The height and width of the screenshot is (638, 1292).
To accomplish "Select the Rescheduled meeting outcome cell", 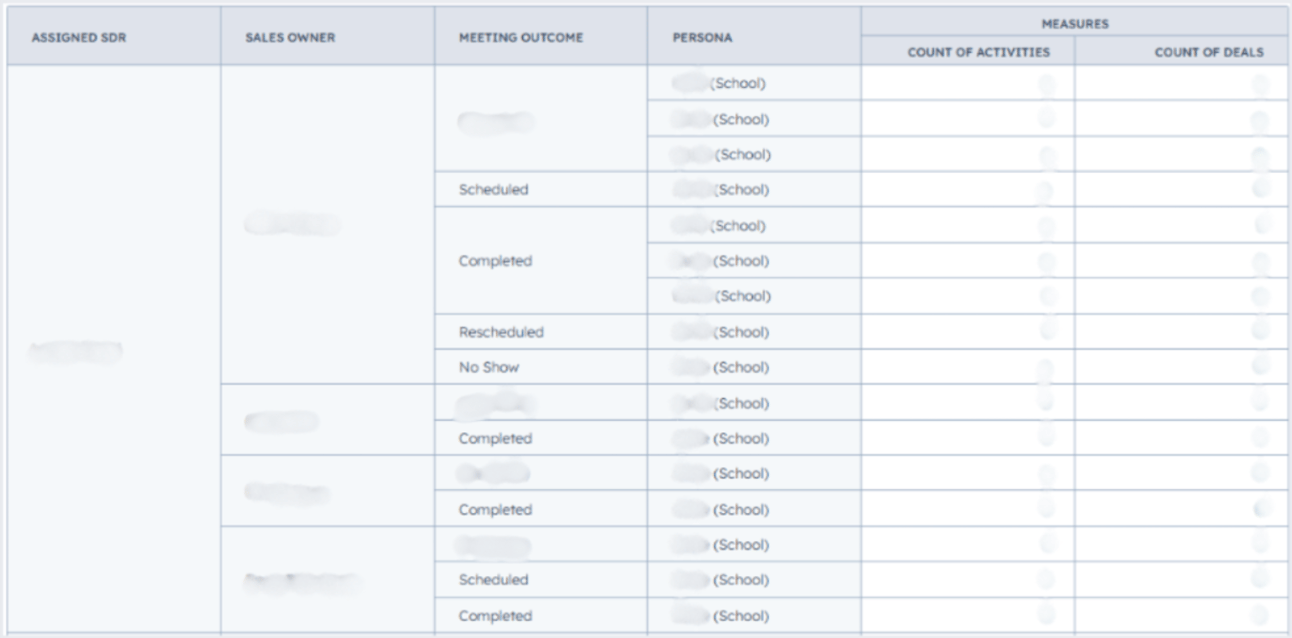I will (501, 332).
